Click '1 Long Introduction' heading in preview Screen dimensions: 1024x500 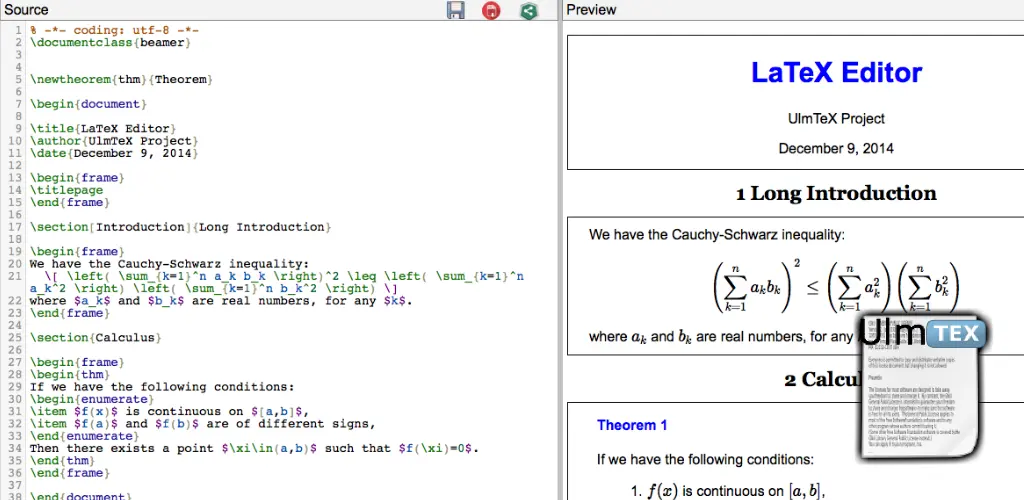coord(836,193)
